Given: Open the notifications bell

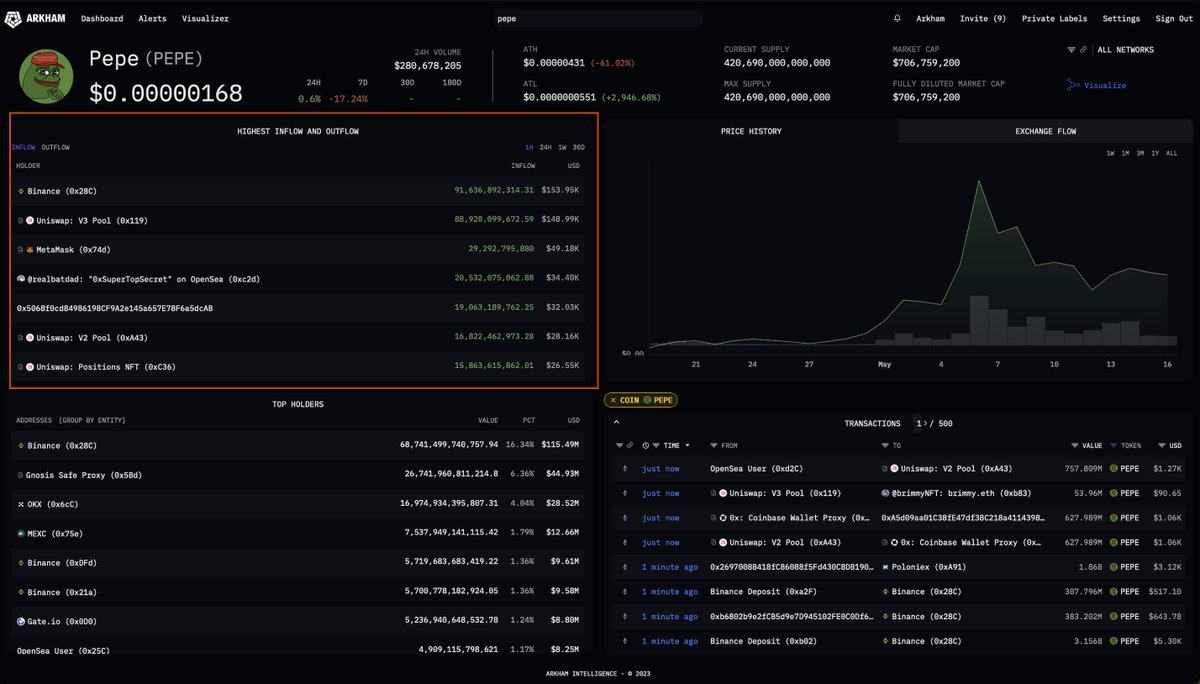Looking at the screenshot, I should pyautogui.click(x=897, y=18).
